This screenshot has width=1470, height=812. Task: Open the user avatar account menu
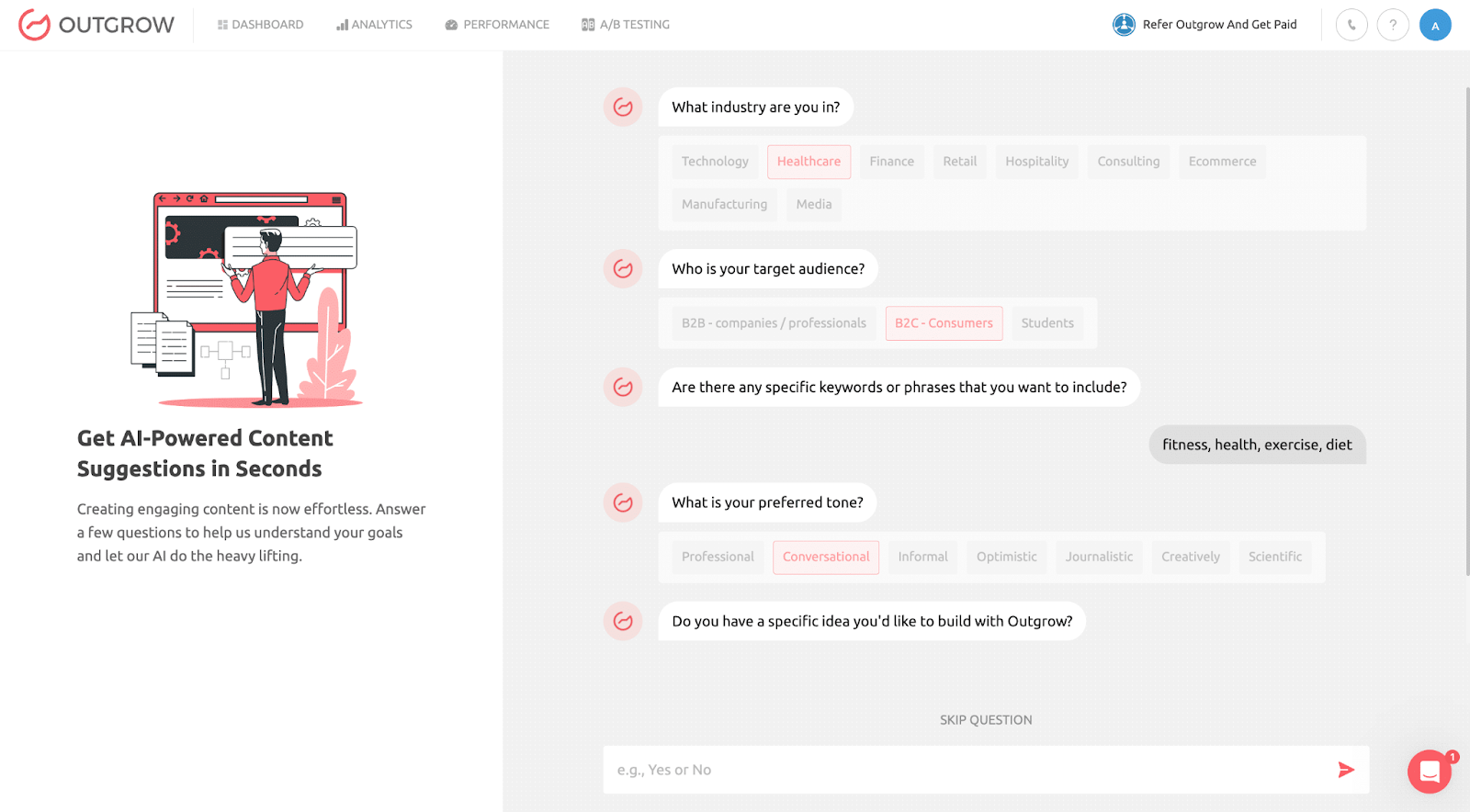[x=1434, y=25]
